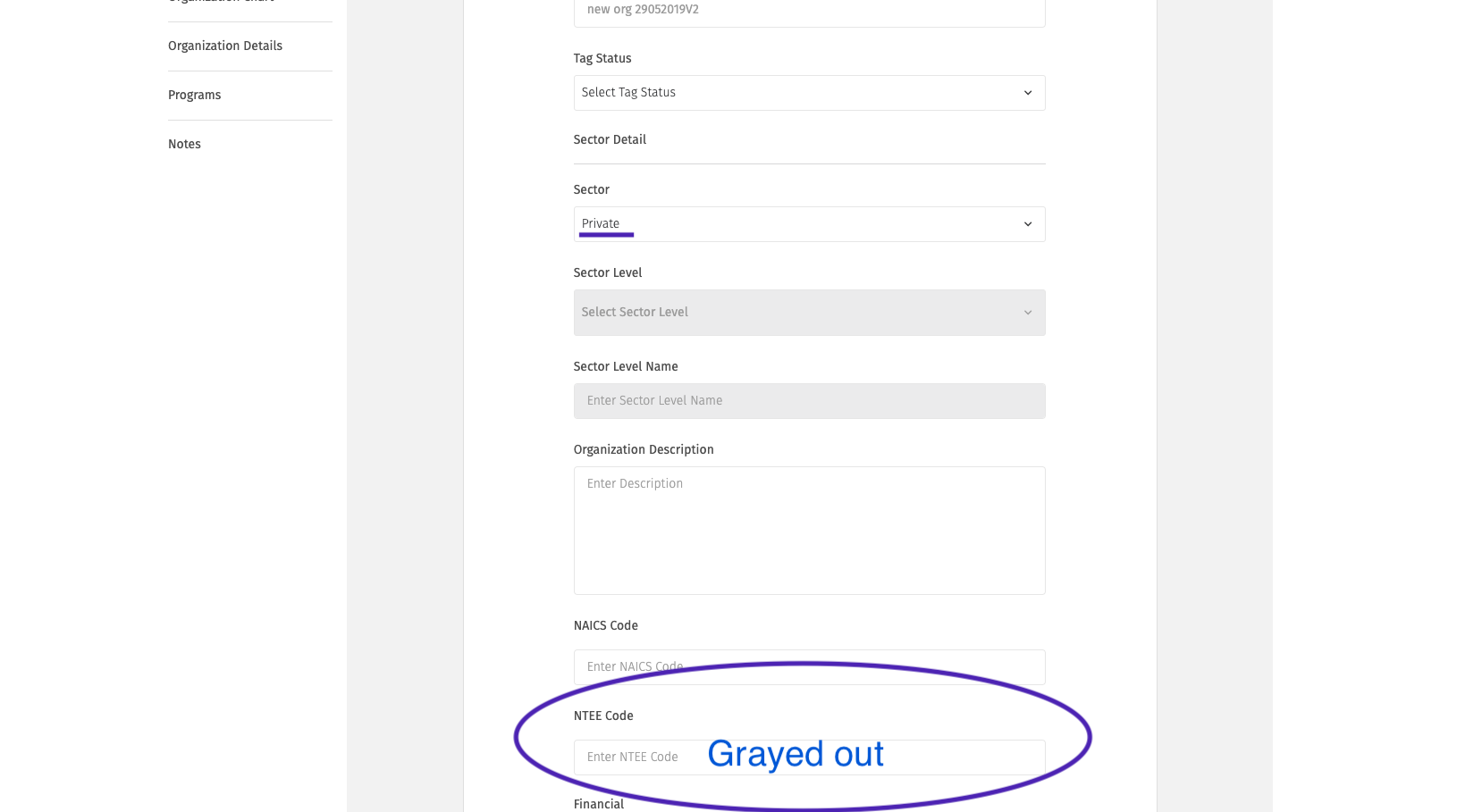Click the chevron icon on Sector Level field
The height and width of the screenshot is (812, 1465).
coord(1026,312)
